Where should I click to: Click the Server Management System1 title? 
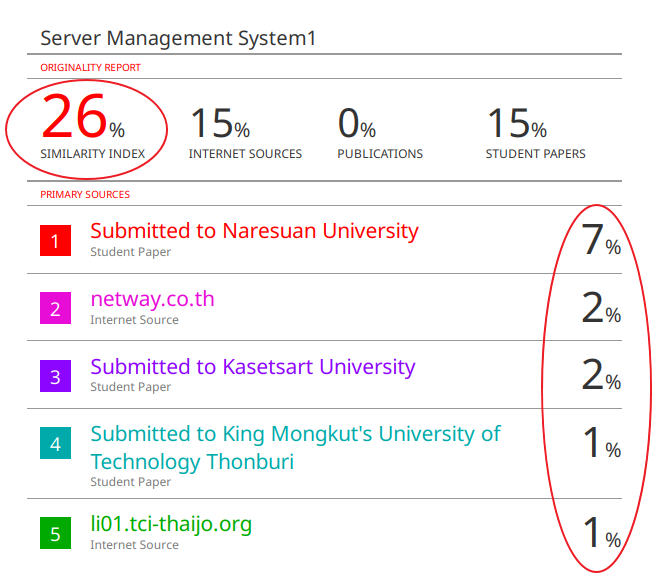pyautogui.click(x=178, y=39)
